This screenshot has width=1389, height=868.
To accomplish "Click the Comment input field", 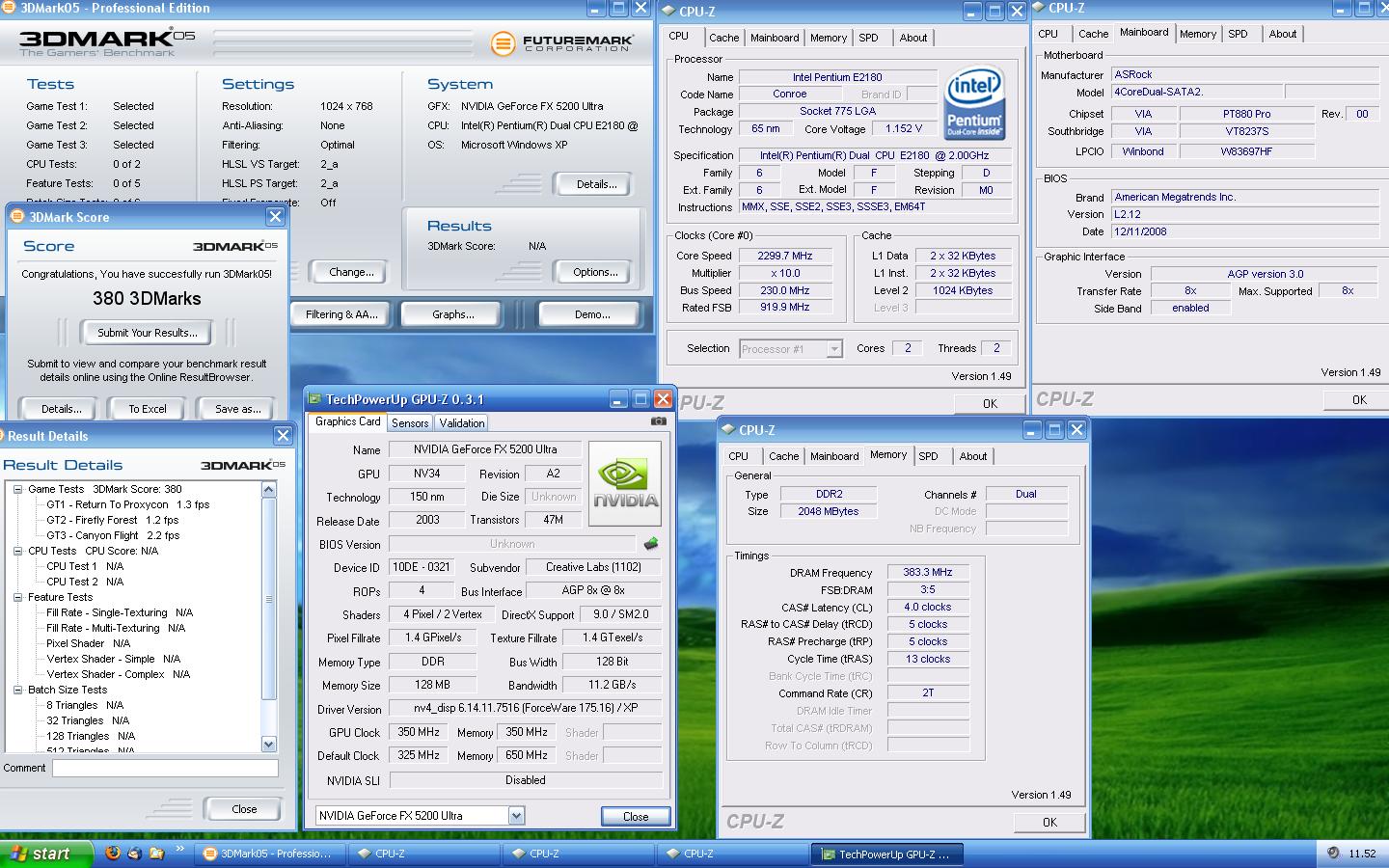I will [x=165, y=768].
